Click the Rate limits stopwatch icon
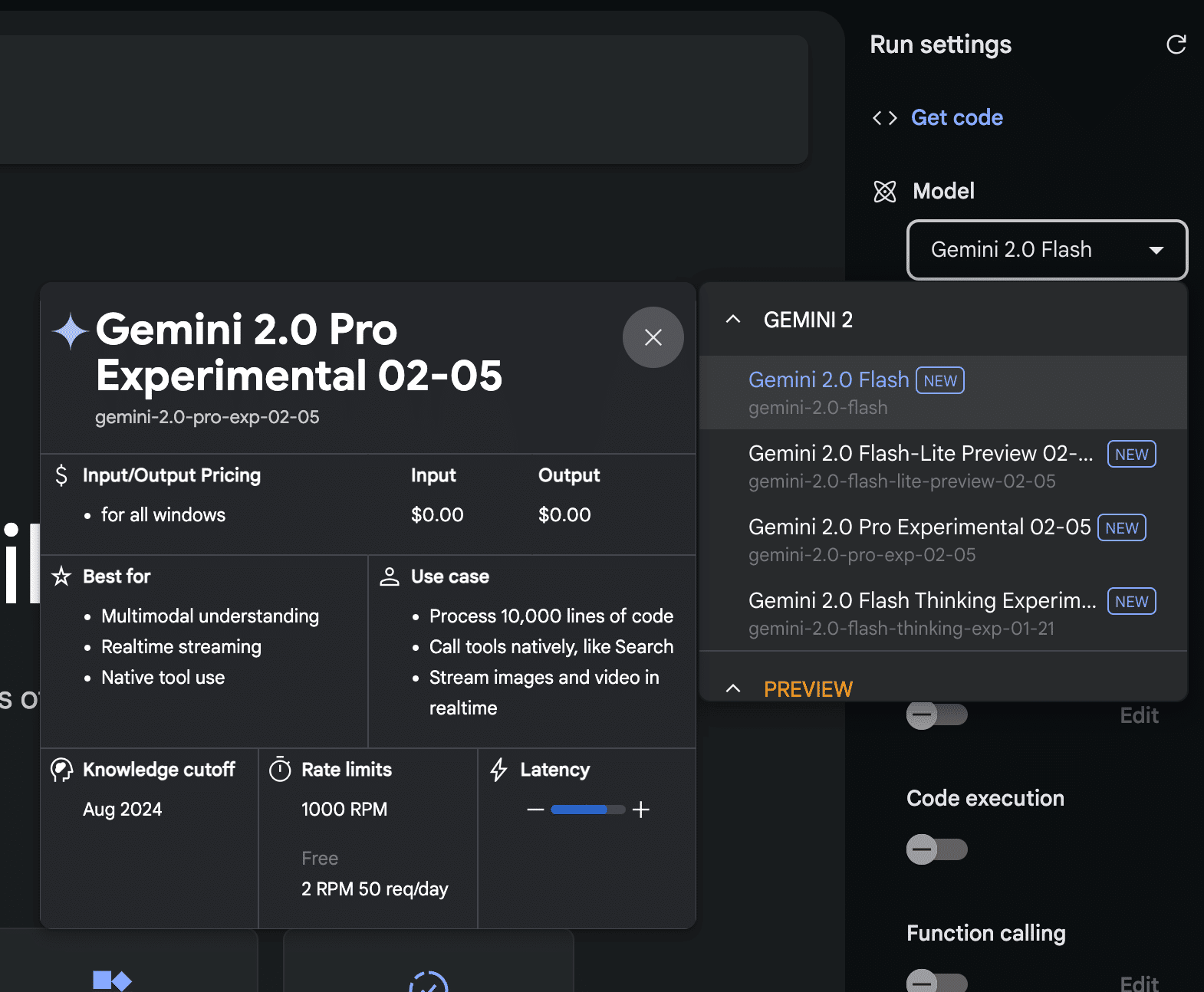The height and width of the screenshot is (992, 1204). point(280,770)
